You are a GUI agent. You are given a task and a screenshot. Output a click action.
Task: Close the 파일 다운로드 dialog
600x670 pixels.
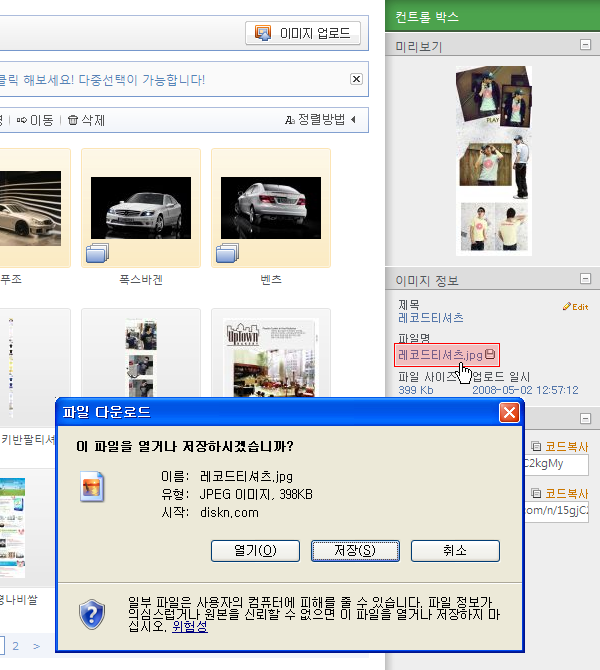pyautogui.click(x=509, y=413)
